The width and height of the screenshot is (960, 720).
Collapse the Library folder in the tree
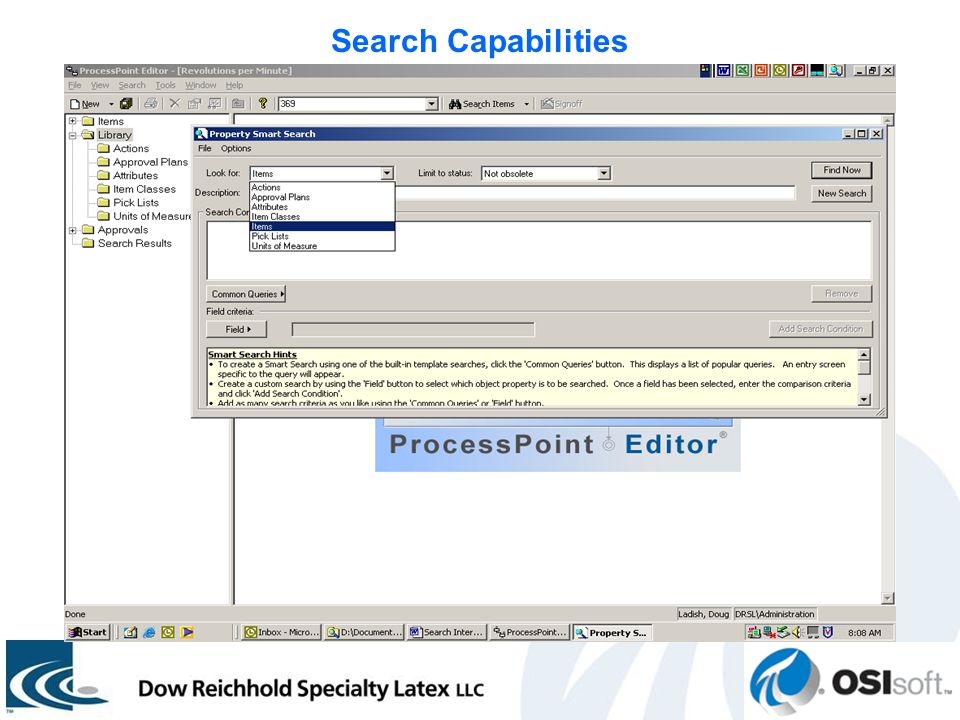tap(72, 135)
